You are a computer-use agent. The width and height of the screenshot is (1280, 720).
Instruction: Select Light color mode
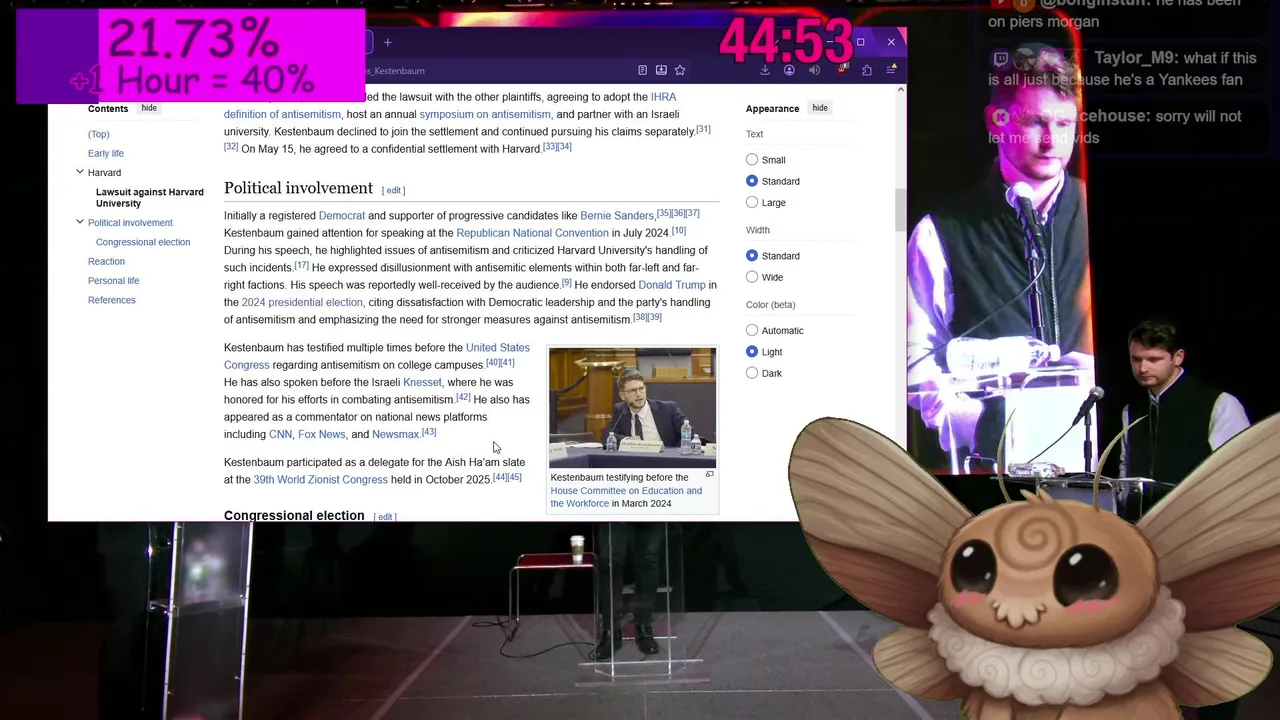[x=752, y=352]
